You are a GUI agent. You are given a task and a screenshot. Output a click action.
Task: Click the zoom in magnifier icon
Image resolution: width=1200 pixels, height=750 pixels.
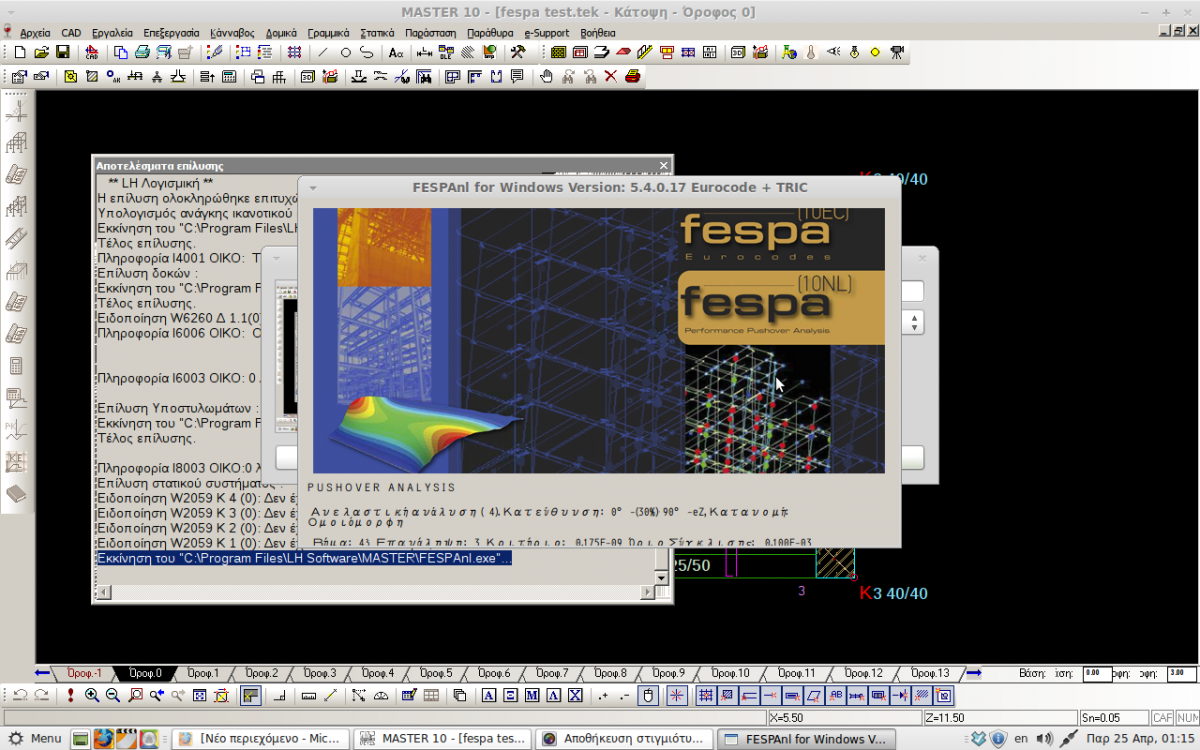tap(92, 695)
